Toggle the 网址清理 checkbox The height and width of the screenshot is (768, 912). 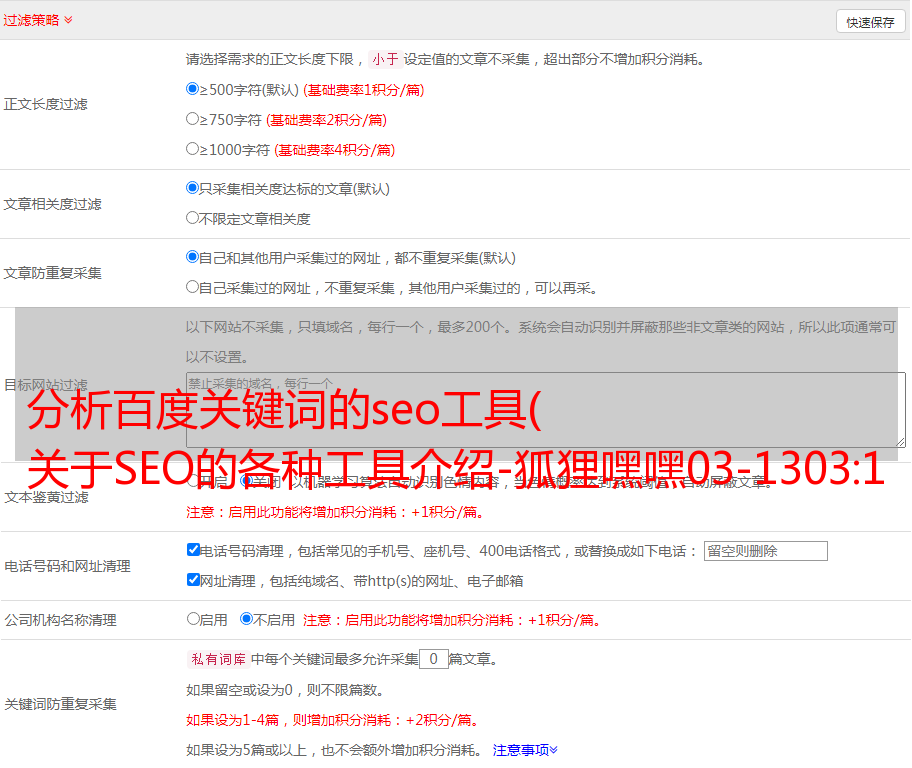[194, 580]
